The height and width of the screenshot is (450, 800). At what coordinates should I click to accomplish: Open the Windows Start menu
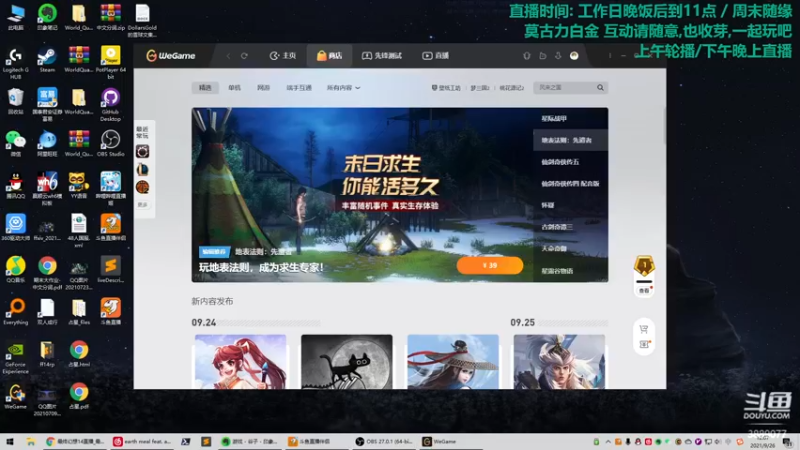pos(10,441)
